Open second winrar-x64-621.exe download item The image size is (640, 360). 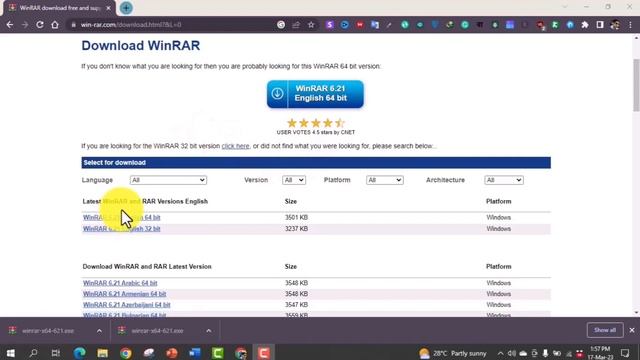pyautogui.click(x=157, y=331)
